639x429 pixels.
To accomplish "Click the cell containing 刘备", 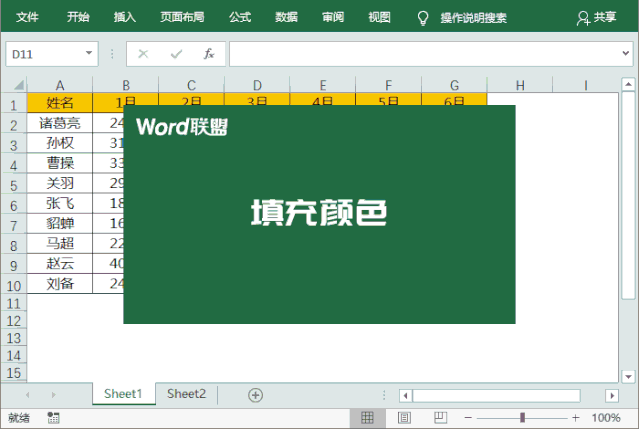I will tap(60, 284).
